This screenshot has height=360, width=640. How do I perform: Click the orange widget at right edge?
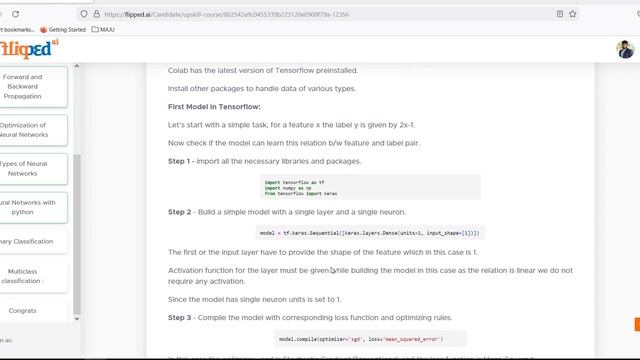click(x=637, y=324)
